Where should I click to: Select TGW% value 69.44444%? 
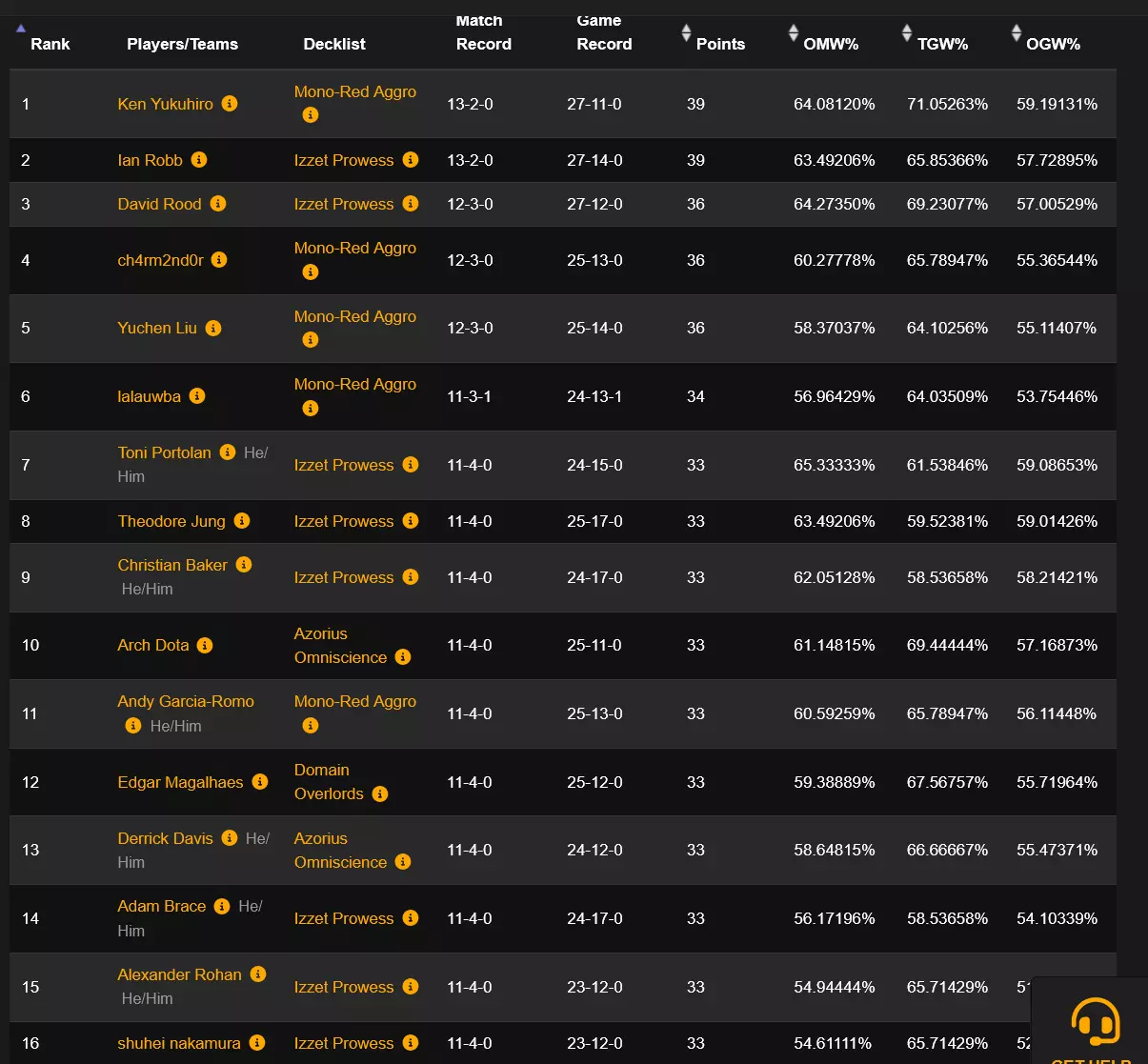pyautogui.click(x=948, y=645)
